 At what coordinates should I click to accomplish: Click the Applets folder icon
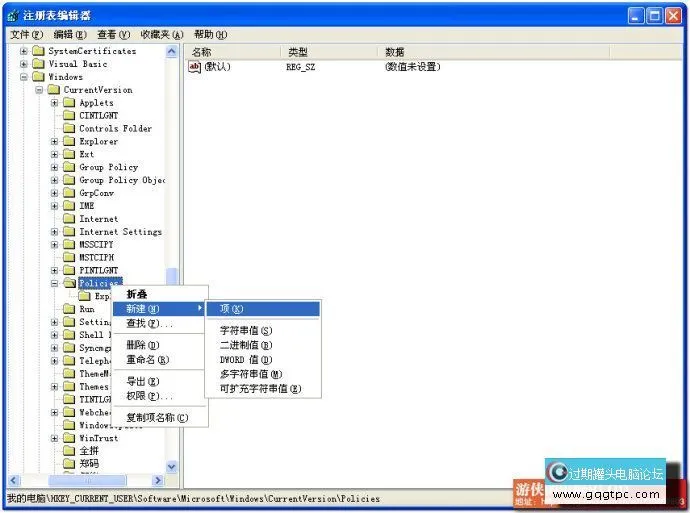point(69,103)
